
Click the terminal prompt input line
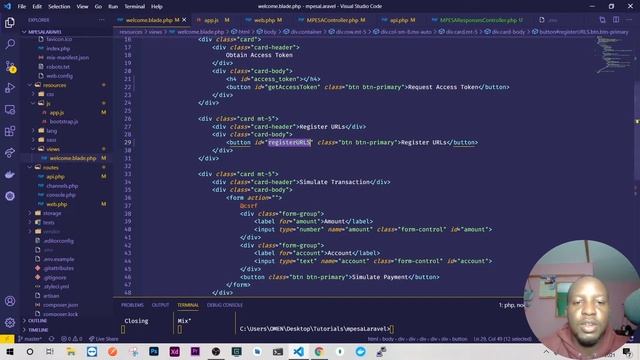pos(316,329)
